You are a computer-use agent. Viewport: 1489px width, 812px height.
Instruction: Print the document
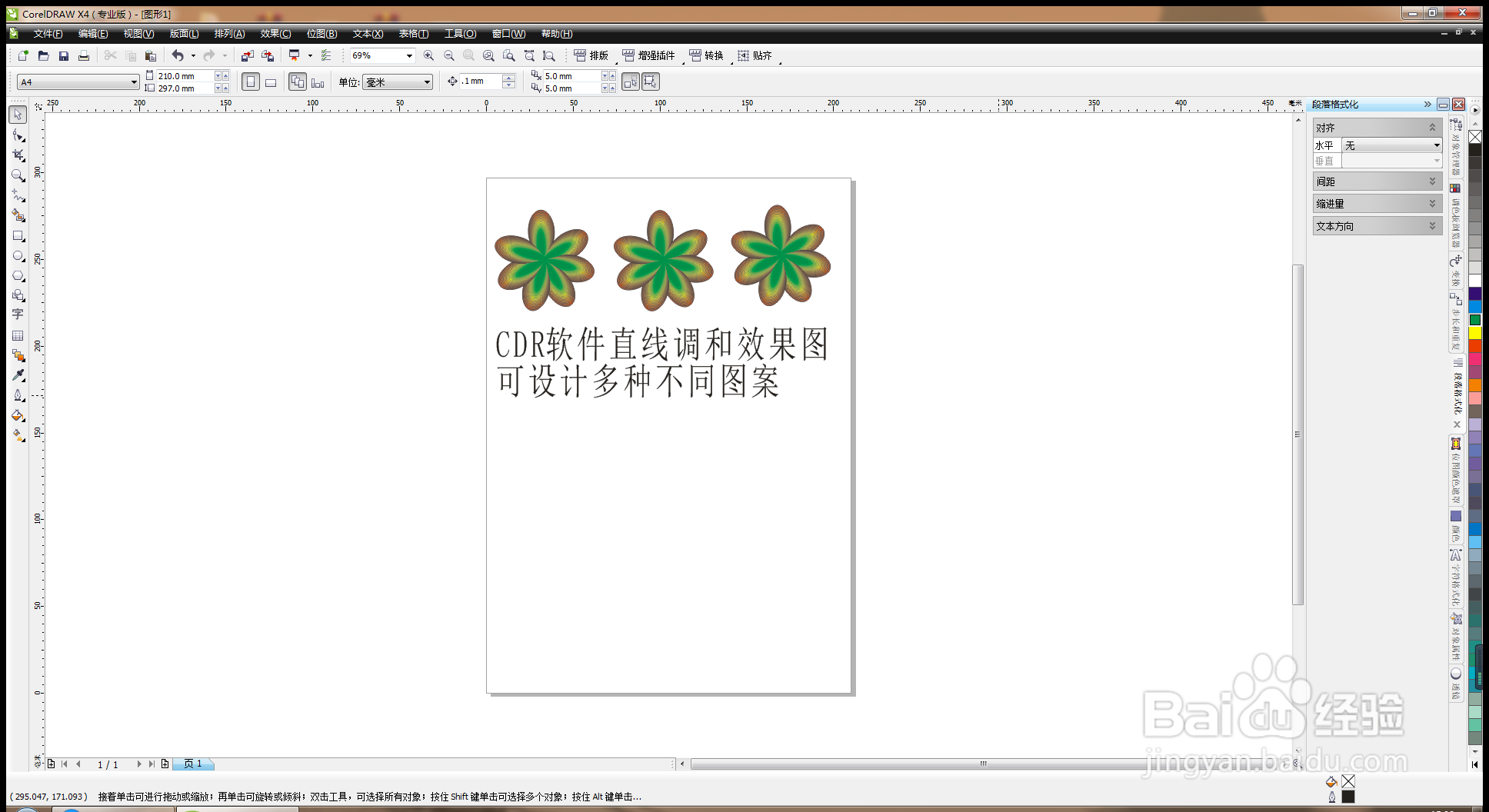84,55
